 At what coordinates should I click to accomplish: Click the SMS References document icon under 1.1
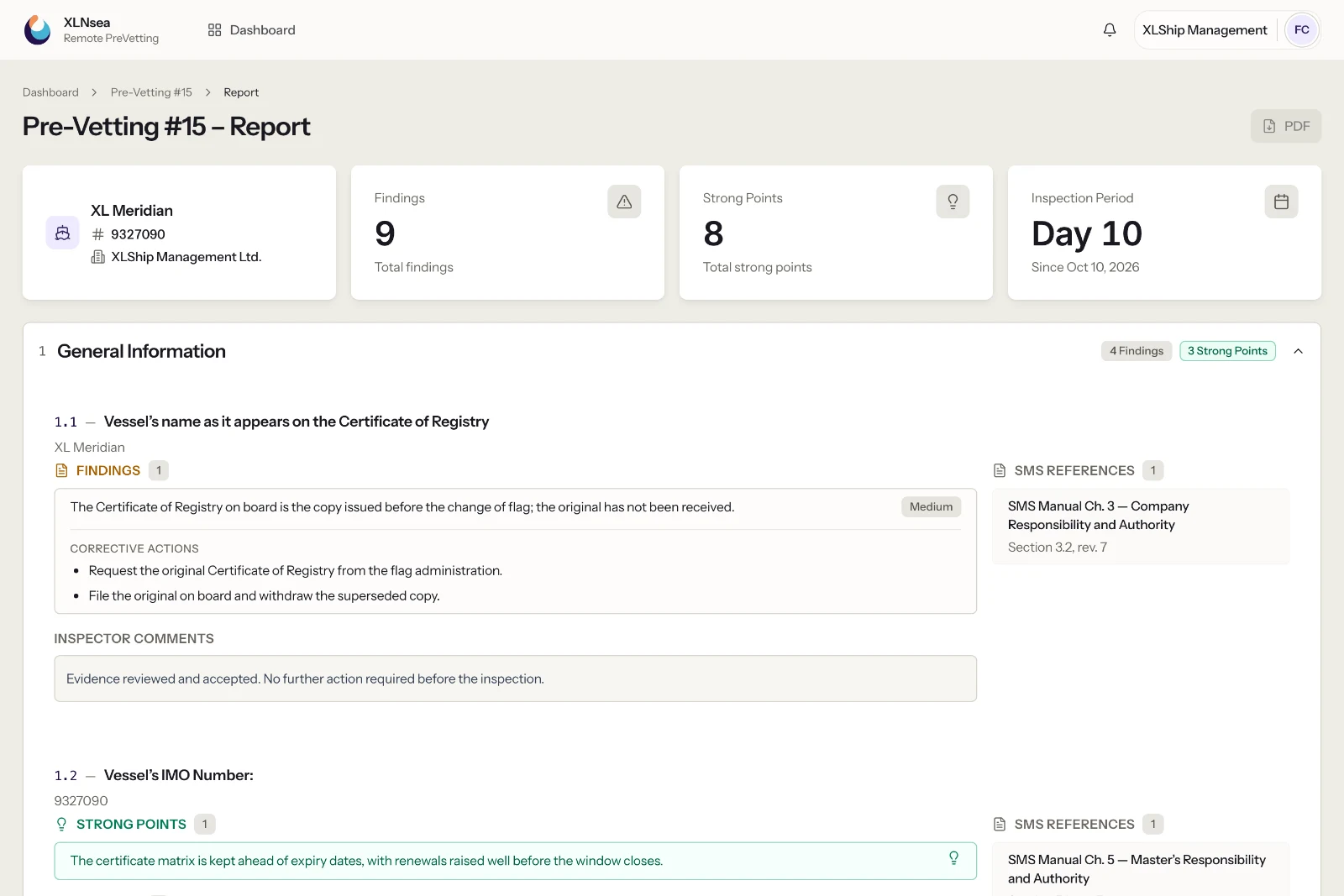[1000, 470]
